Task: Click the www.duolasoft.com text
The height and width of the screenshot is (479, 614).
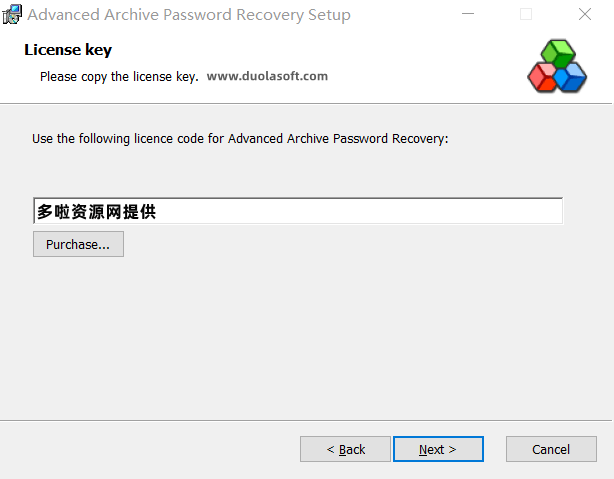Action: [267, 76]
